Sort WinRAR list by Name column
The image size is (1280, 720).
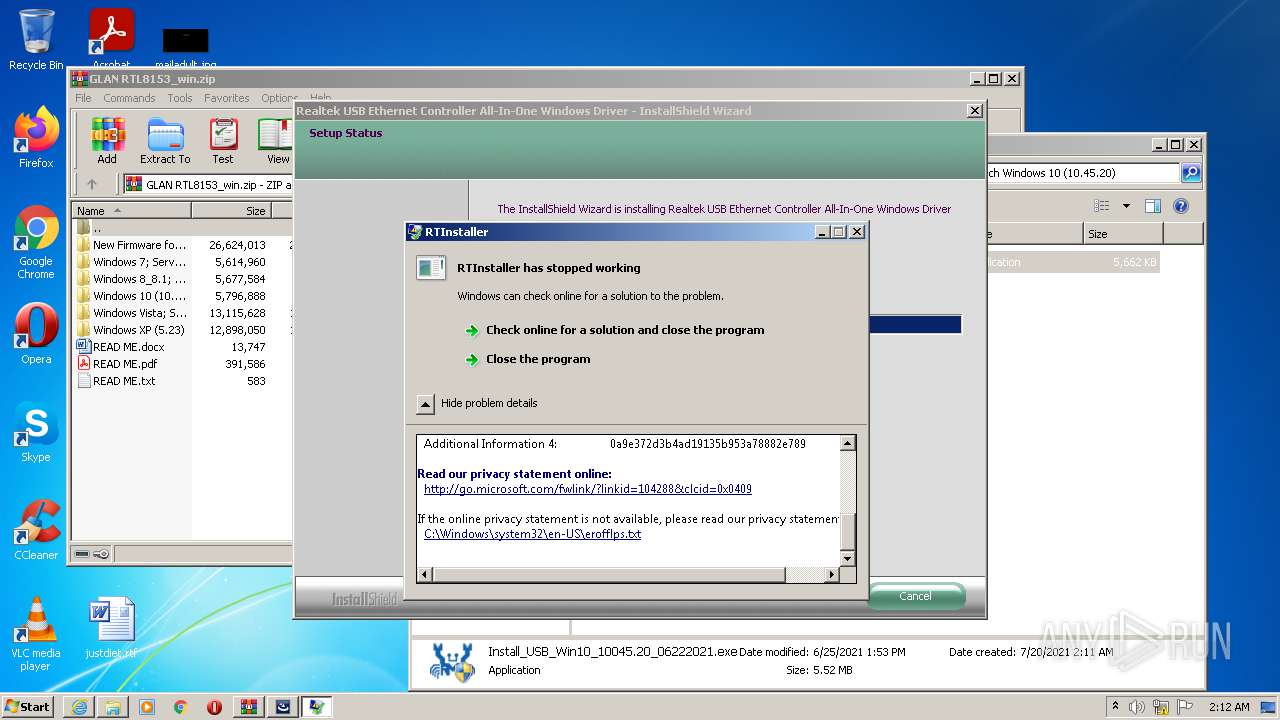131,211
